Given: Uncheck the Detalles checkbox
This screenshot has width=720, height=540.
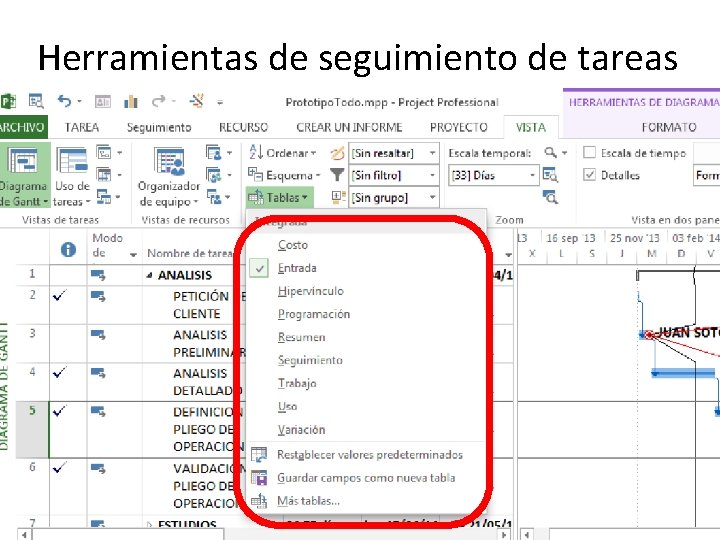Looking at the screenshot, I should [590, 175].
